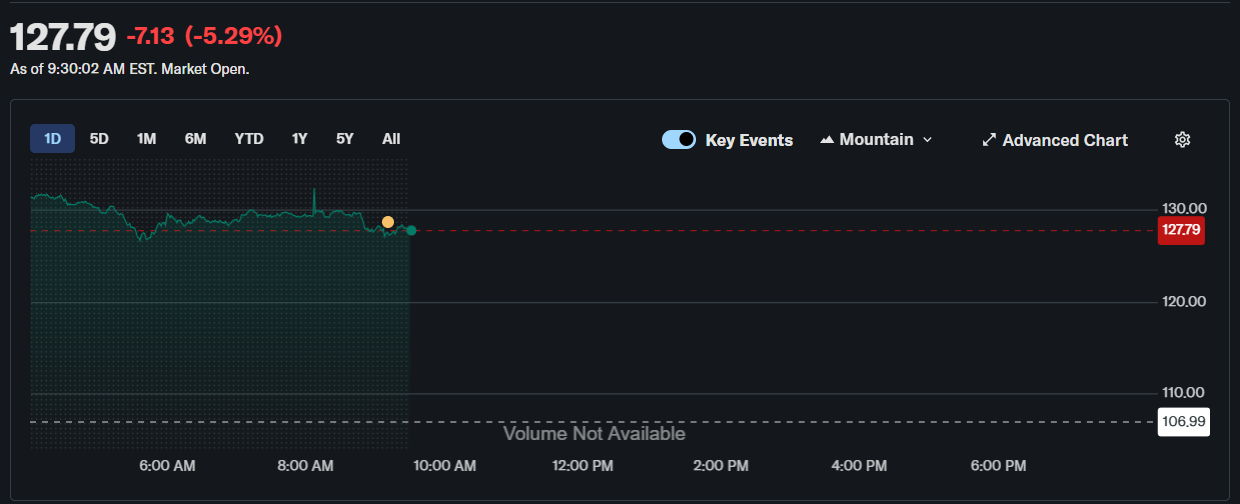Toggle the Key Events switch
The width and height of the screenshot is (1240, 504).
[679, 140]
